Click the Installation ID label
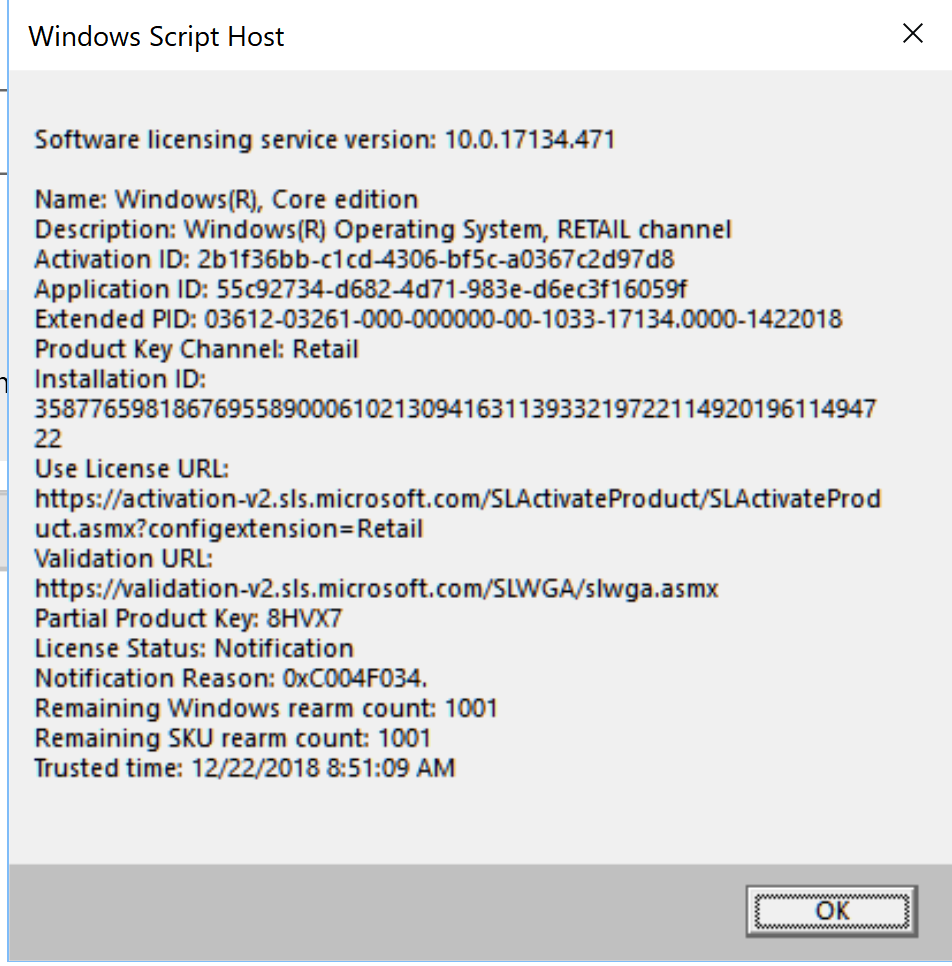This screenshot has height=966, width=952. point(120,379)
